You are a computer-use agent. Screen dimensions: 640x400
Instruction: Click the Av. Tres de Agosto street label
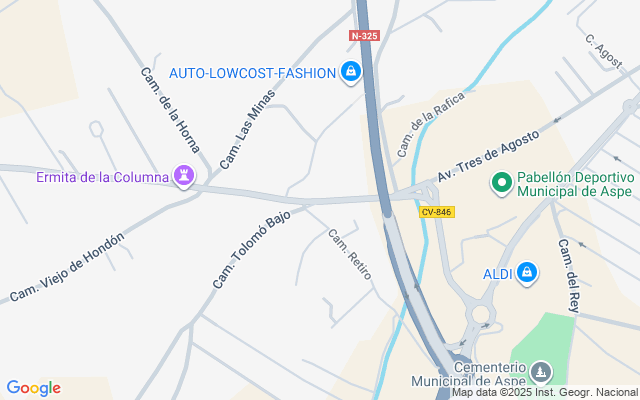tap(488, 157)
